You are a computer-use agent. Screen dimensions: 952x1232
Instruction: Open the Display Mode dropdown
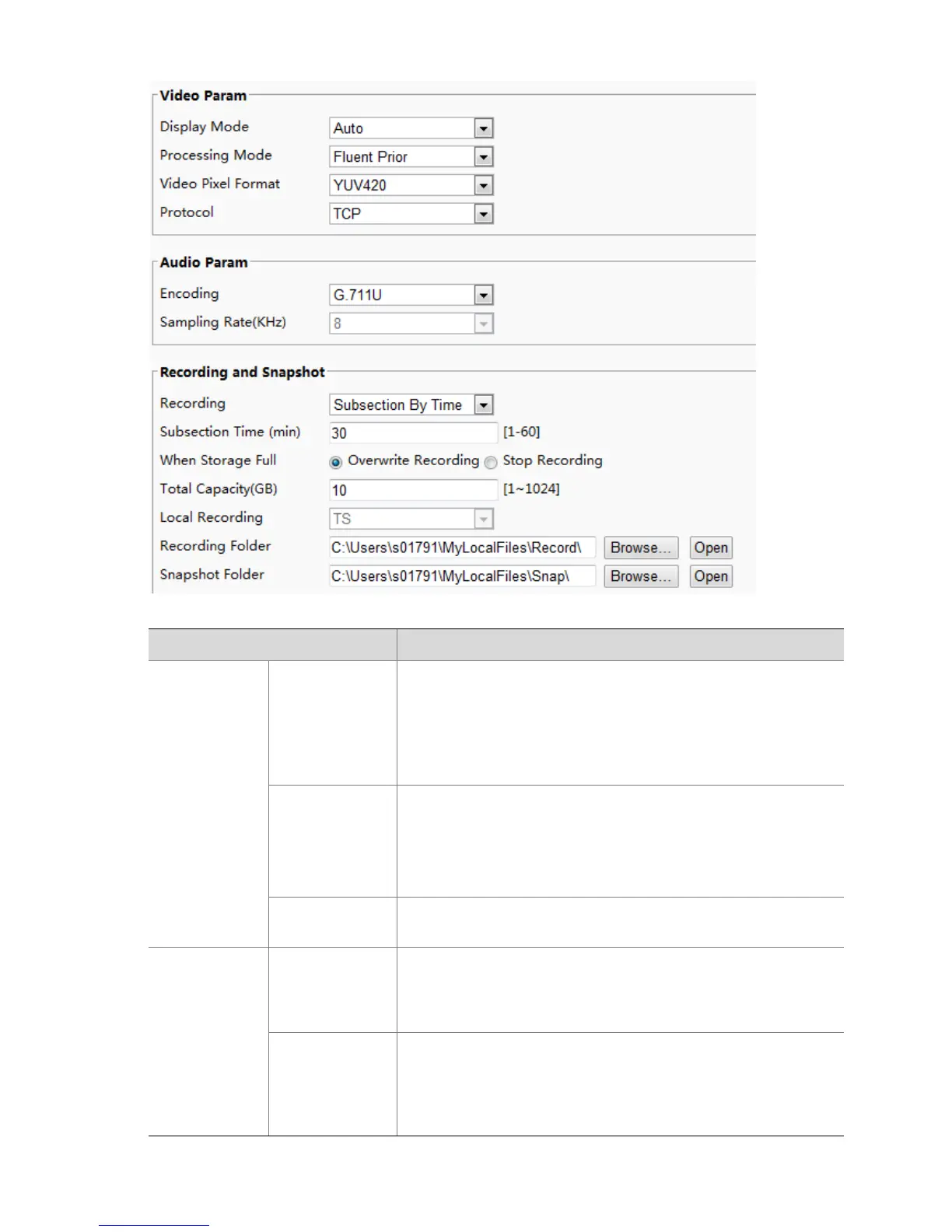pos(411,128)
